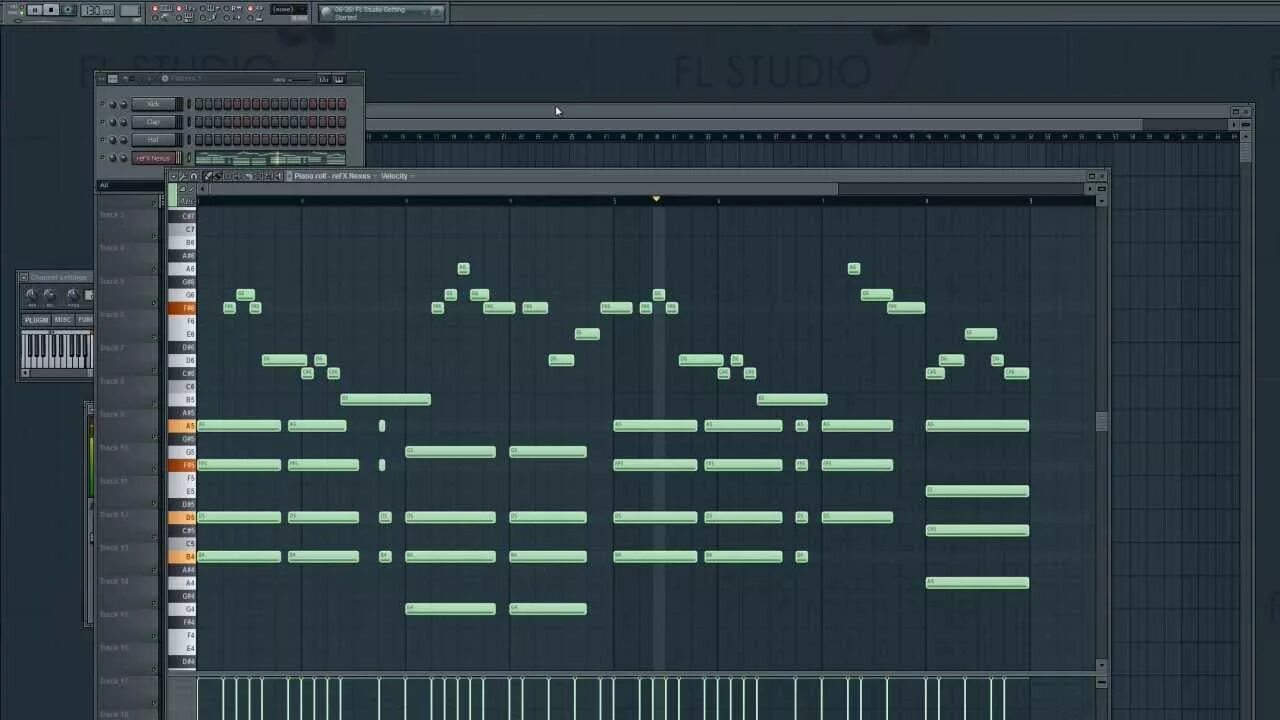Toggle first step of Kick row
This screenshot has width=1280, height=720.
coord(199,104)
